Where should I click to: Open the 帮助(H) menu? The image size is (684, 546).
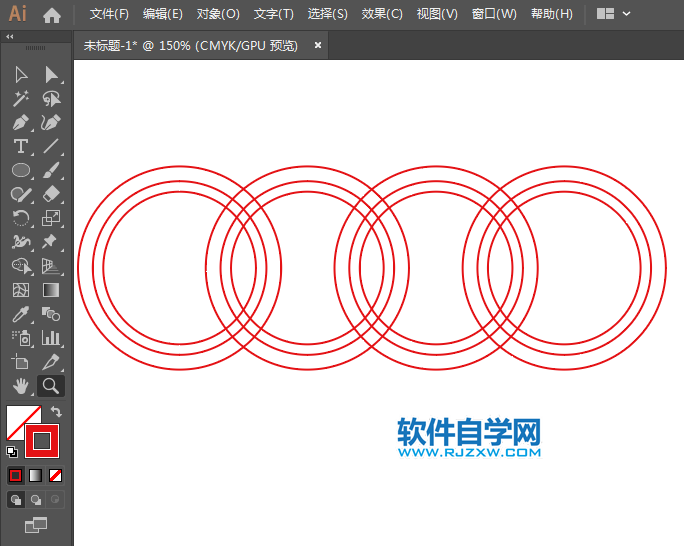pyautogui.click(x=552, y=14)
